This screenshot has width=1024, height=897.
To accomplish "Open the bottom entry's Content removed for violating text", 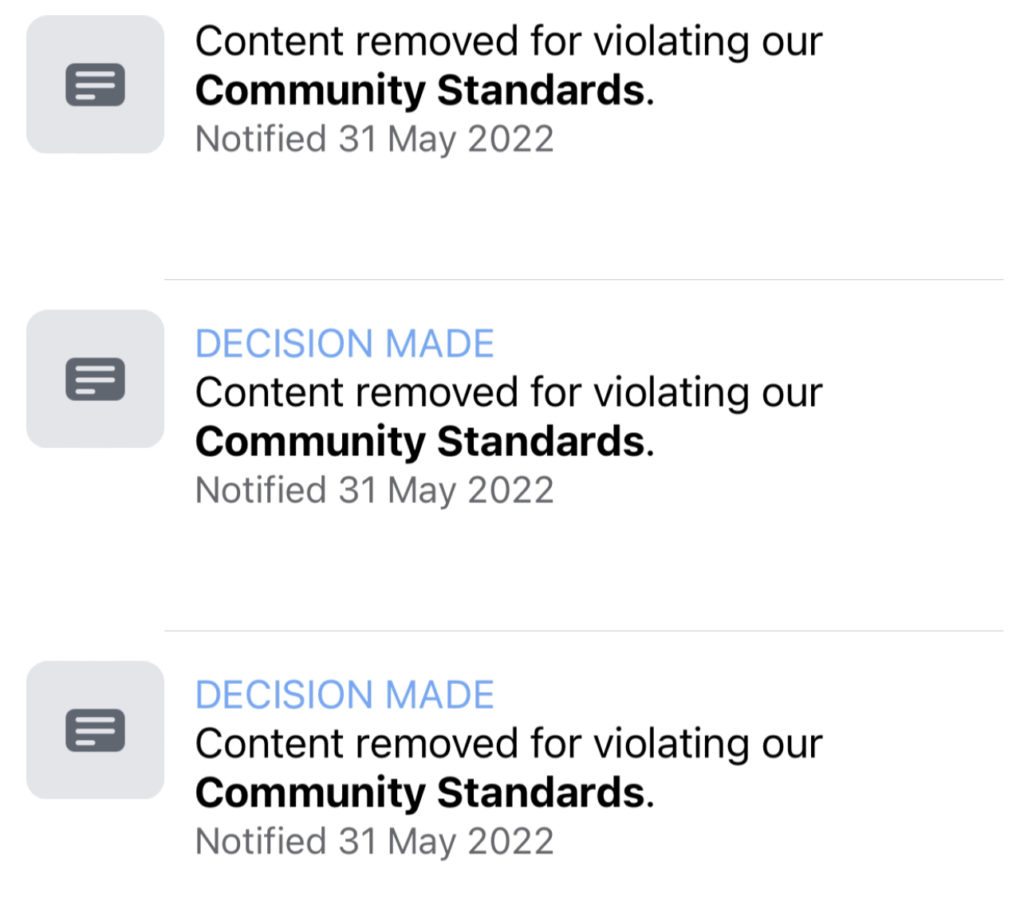I will [x=509, y=744].
